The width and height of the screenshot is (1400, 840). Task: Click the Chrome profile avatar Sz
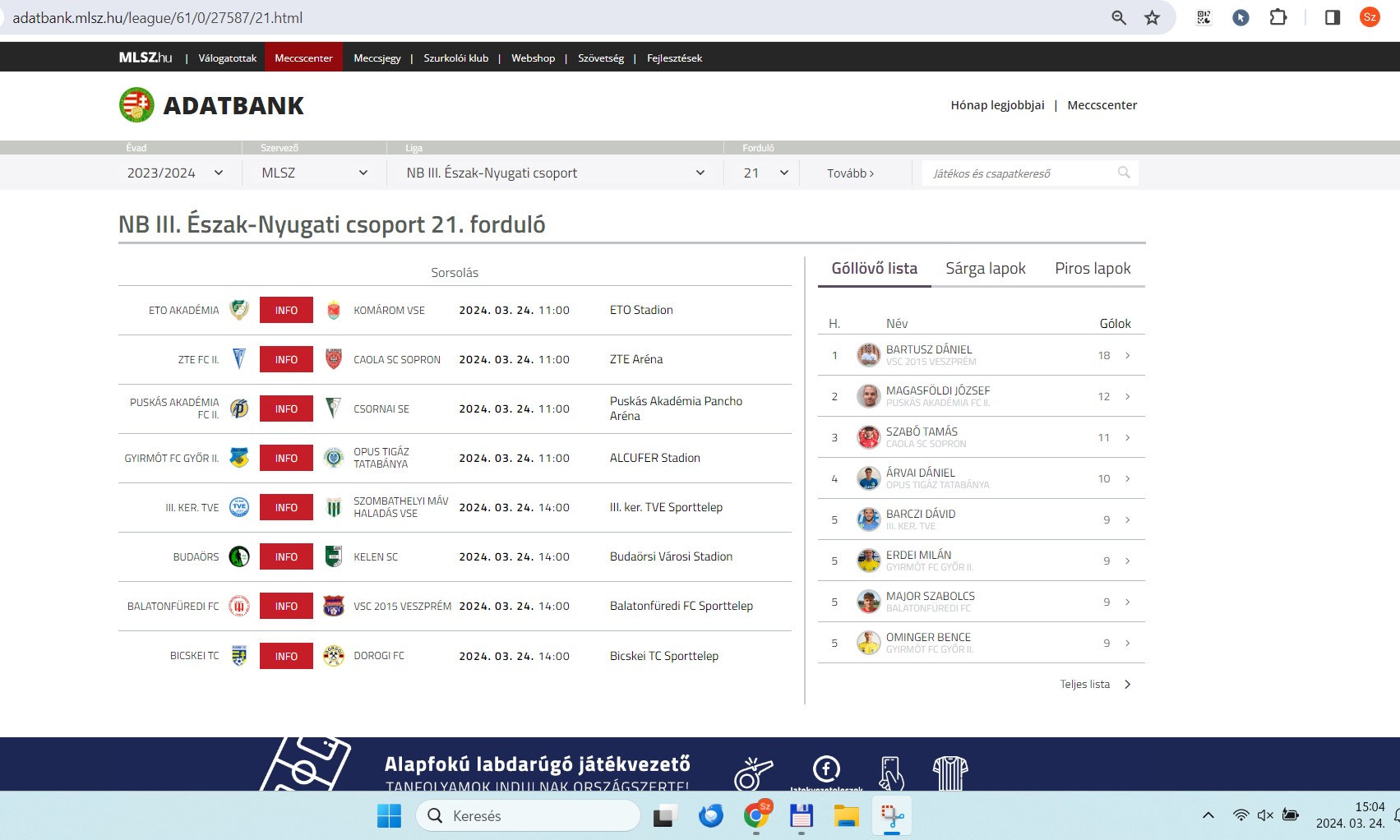[x=1370, y=17]
